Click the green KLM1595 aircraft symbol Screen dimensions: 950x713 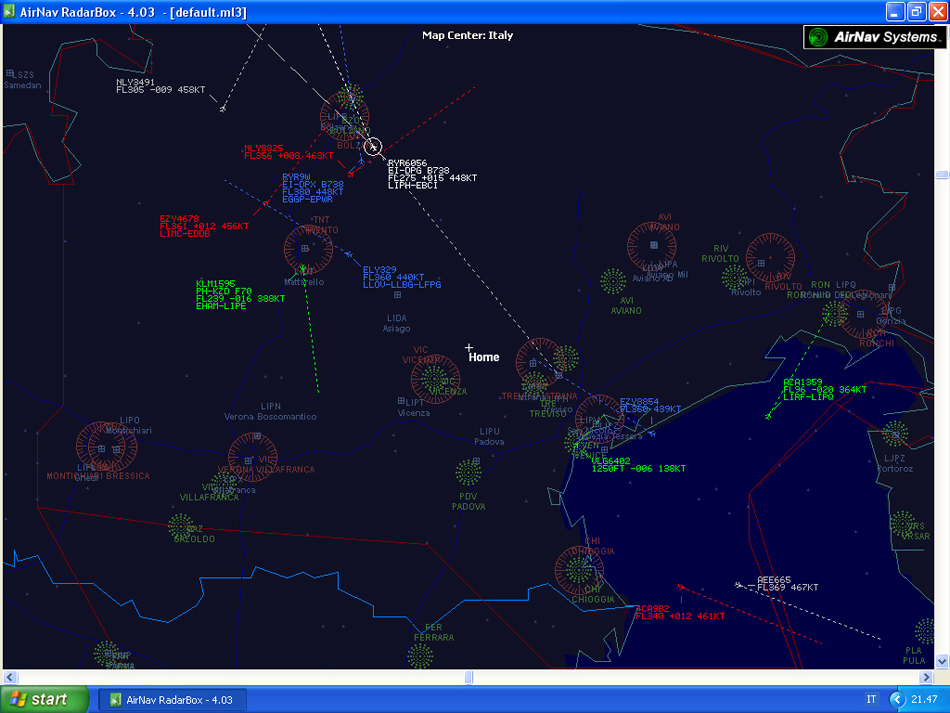click(302, 269)
